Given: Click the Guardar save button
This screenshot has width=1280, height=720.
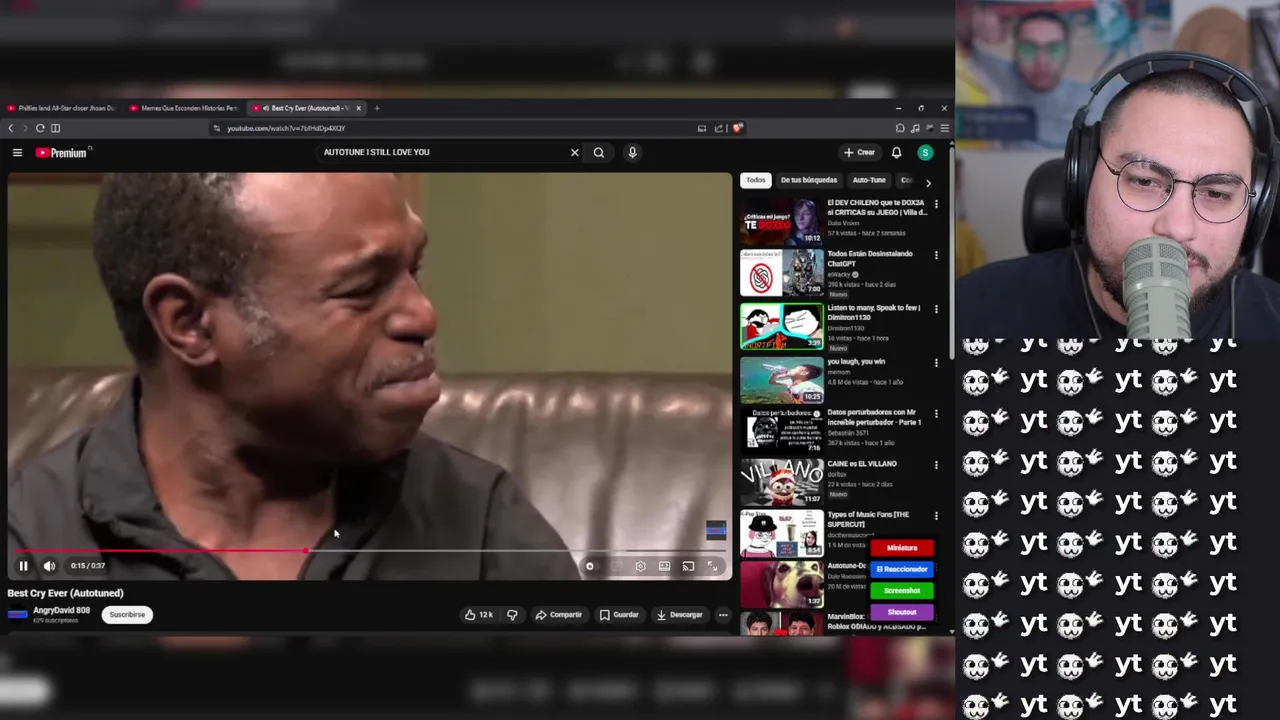Looking at the screenshot, I should (x=619, y=615).
